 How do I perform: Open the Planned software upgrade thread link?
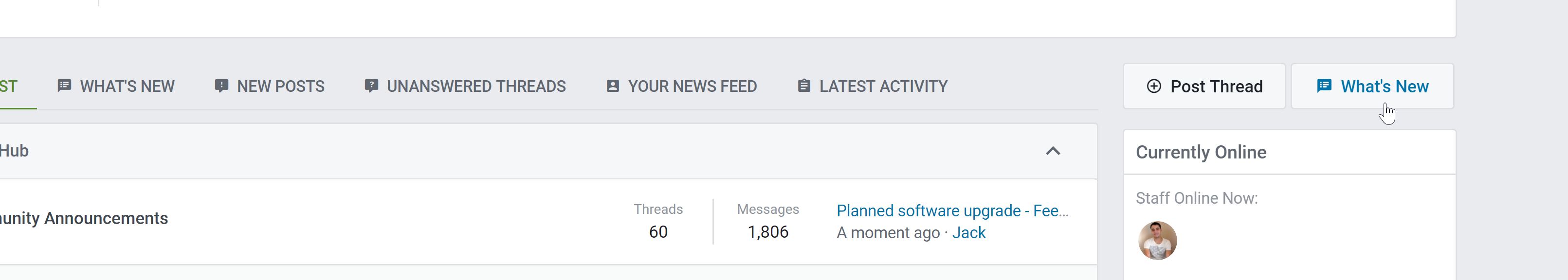pos(952,211)
